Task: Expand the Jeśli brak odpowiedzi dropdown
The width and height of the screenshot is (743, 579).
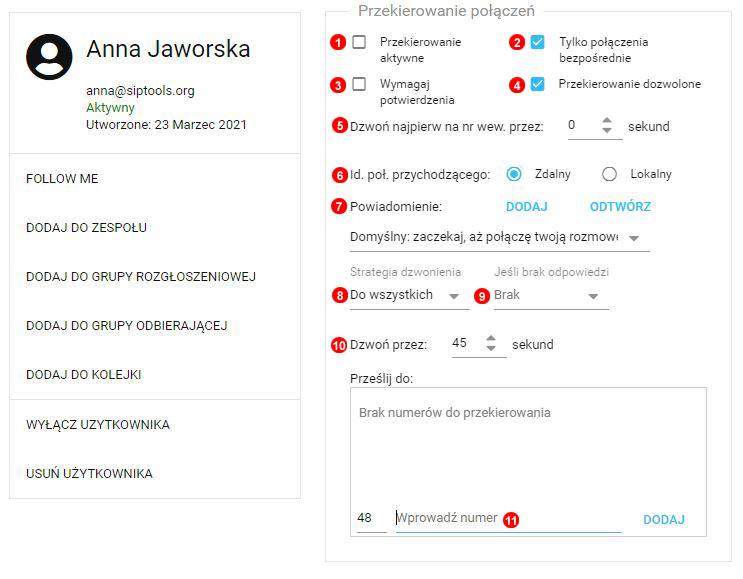Action: (x=549, y=296)
